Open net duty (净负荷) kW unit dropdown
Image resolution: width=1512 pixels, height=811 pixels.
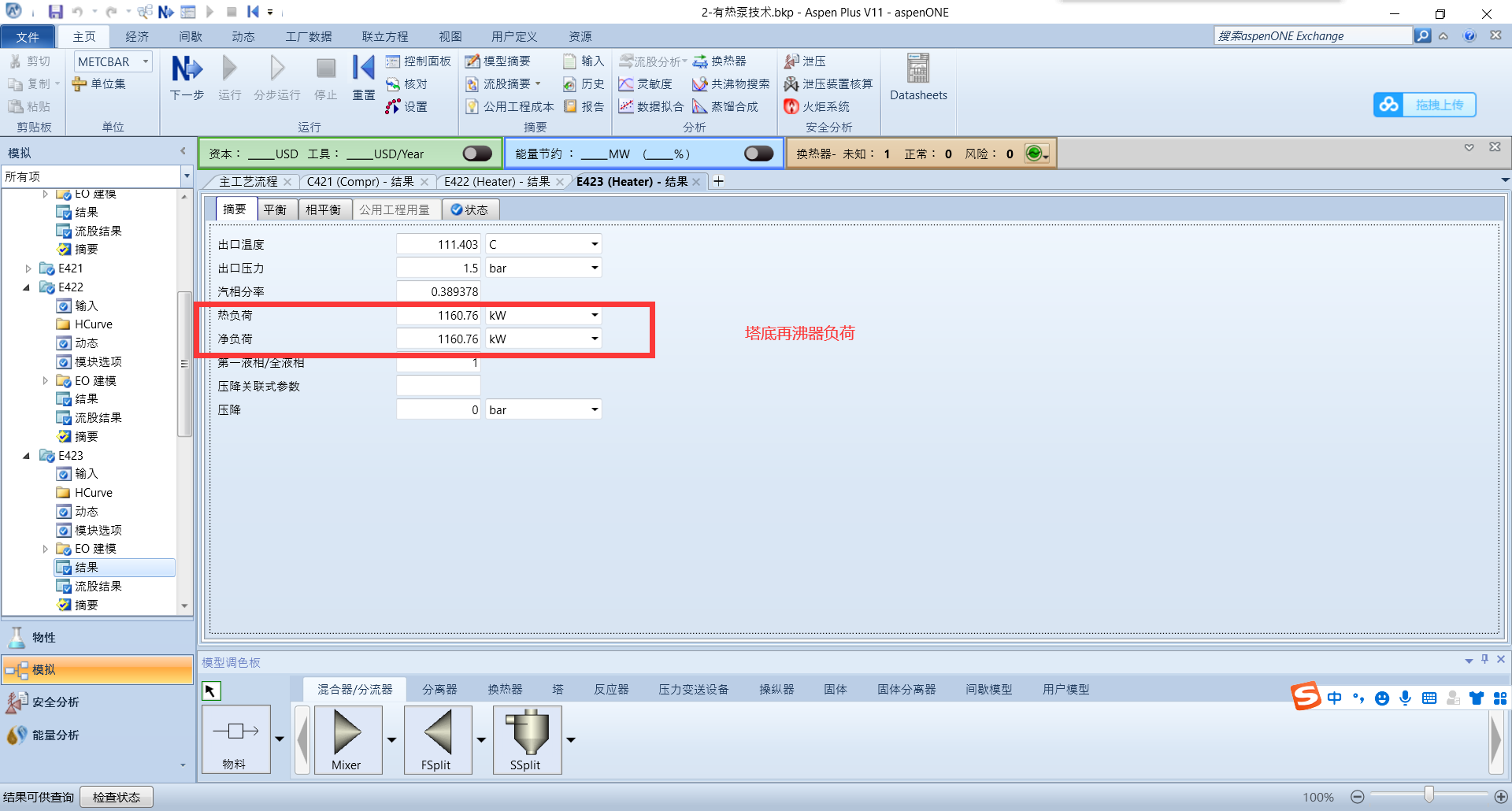click(x=595, y=339)
